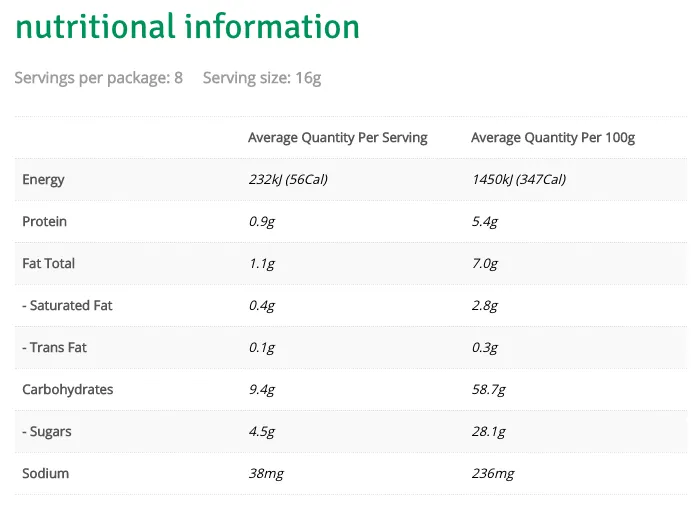This screenshot has height=521, width=697.
Task: Select the Energy row label
Action: pos(43,180)
